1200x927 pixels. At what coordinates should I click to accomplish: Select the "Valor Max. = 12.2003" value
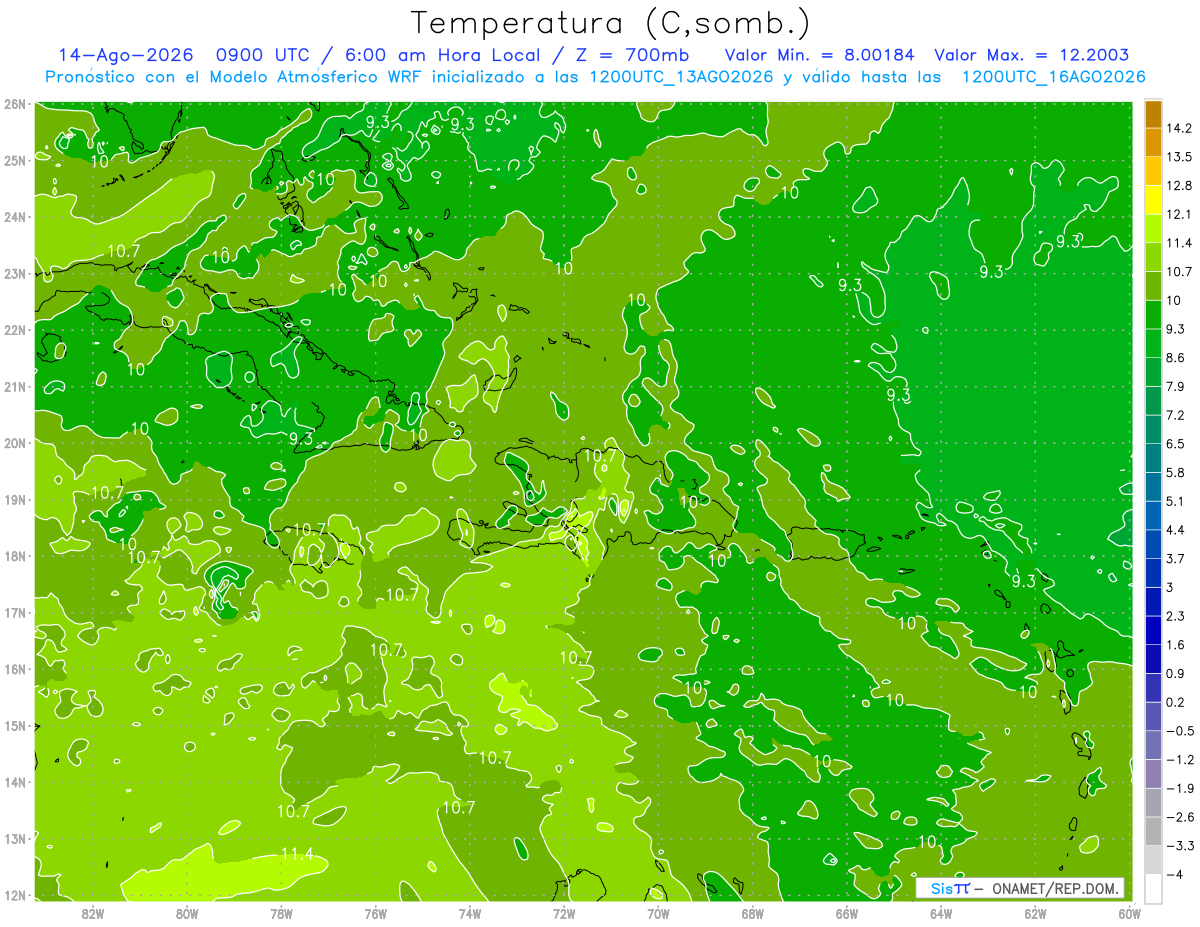[x=1032, y=55]
